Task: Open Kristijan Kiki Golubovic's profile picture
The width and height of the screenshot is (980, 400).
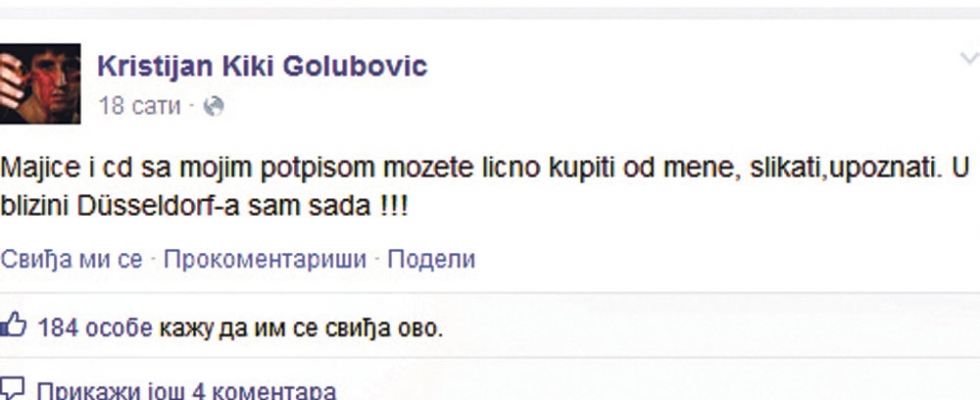Action: pyautogui.click(x=40, y=84)
